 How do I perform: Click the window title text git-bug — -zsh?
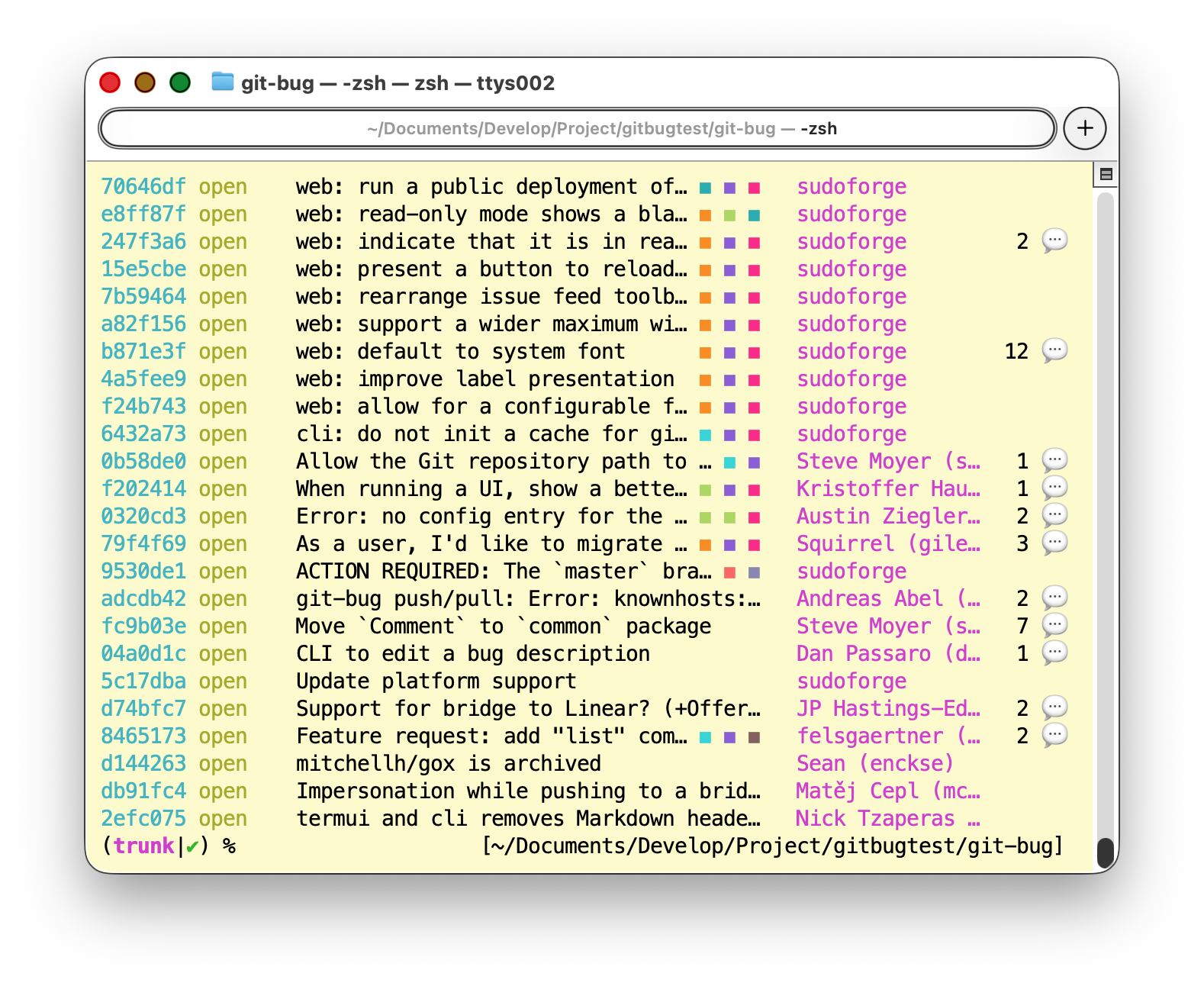tap(398, 82)
